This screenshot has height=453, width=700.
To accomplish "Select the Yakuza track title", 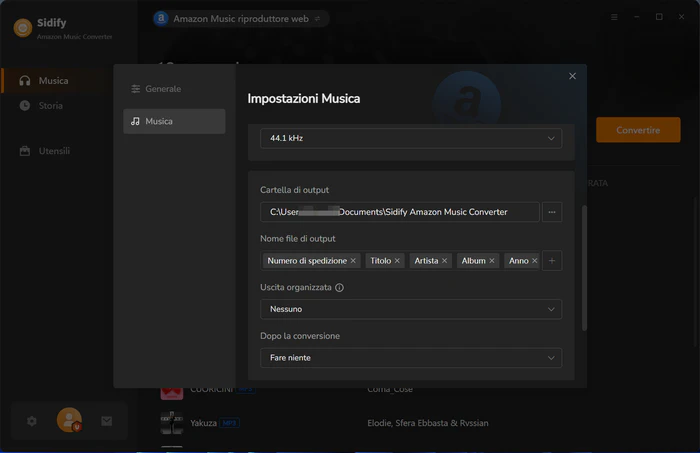I will pyautogui.click(x=204, y=423).
